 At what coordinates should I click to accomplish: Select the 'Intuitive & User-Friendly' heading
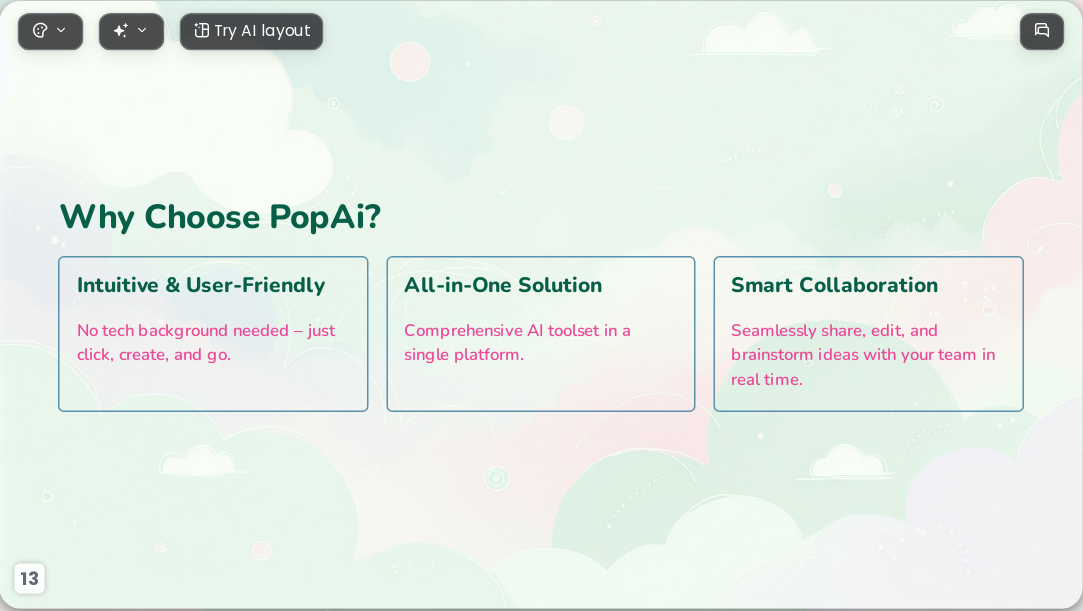[201, 285]
